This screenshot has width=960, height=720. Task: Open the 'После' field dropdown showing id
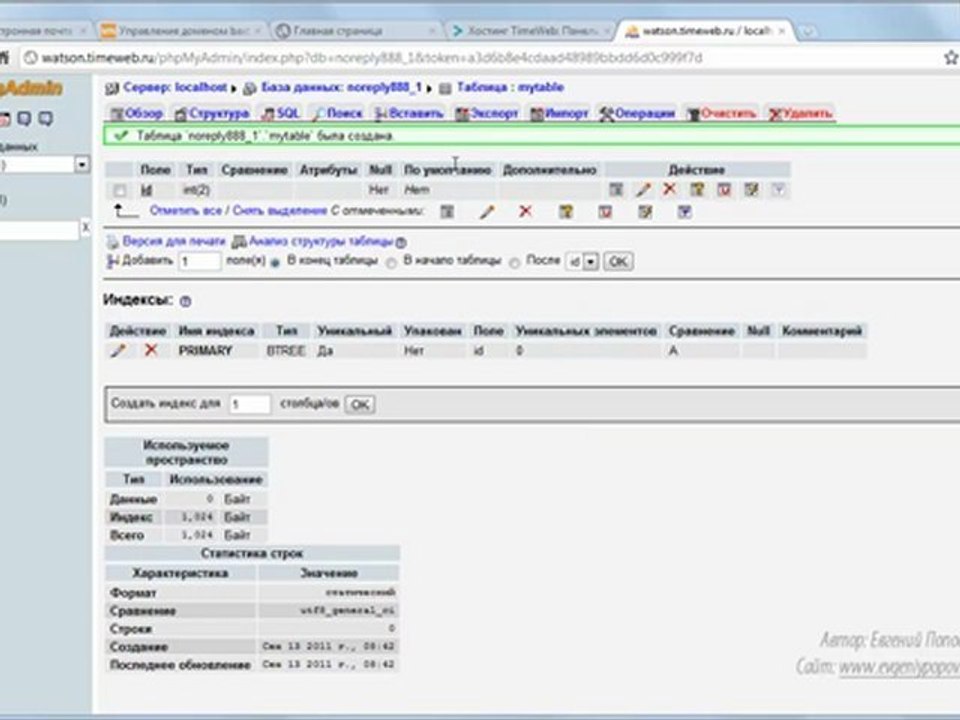tap(582, 261)
